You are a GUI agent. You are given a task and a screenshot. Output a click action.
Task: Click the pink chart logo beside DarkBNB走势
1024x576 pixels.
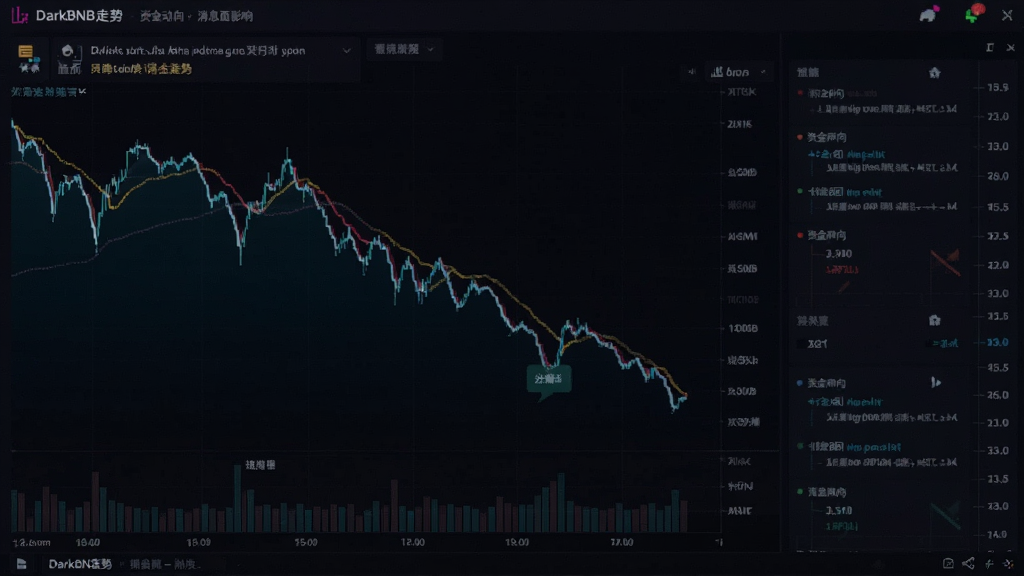pyautogui.click(x=20, y=15)
